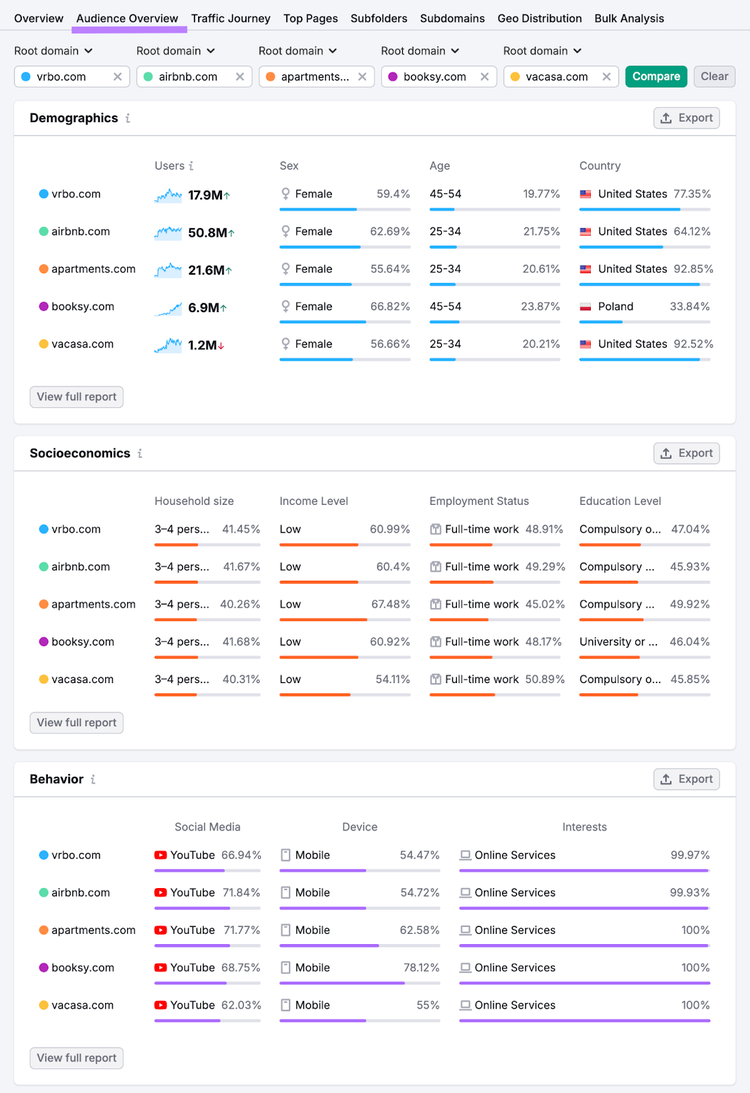Go to the Top Pages tab
Screen dimensions: 750x1093
click(x=310, y=19)
